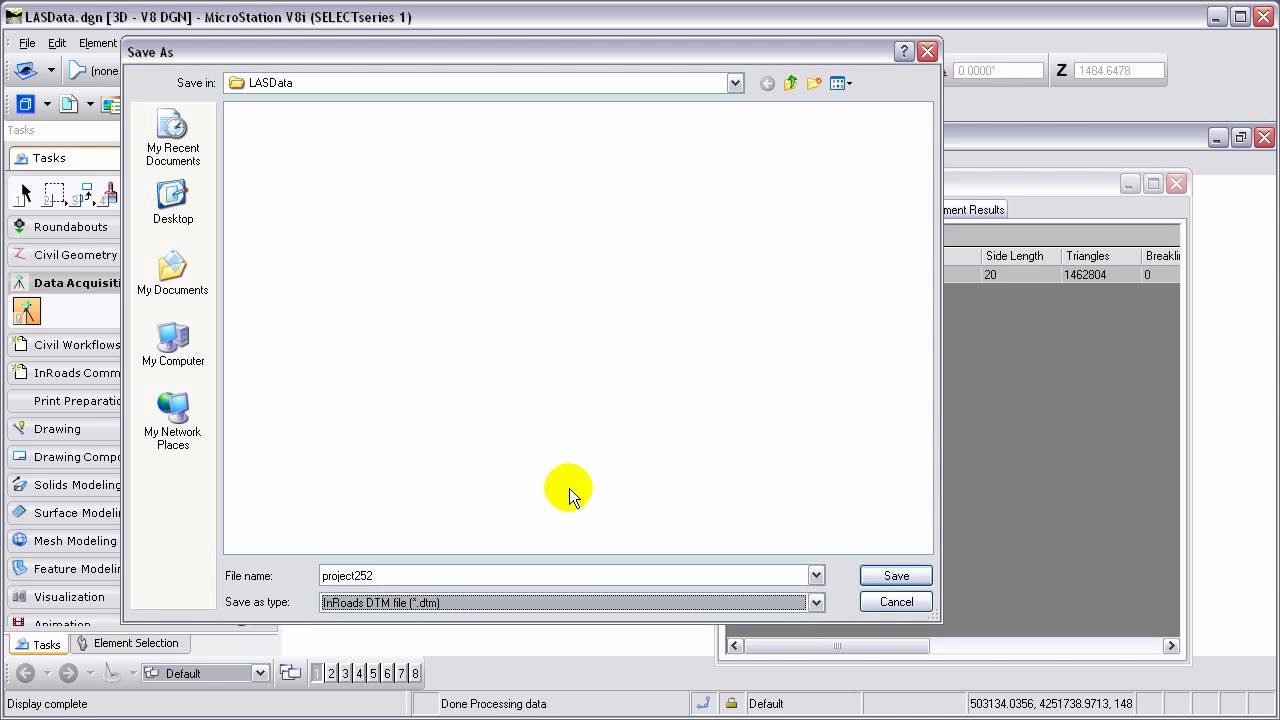Create a new folder in LASData
1280x720 pixels.
click(x=814, y=83)
